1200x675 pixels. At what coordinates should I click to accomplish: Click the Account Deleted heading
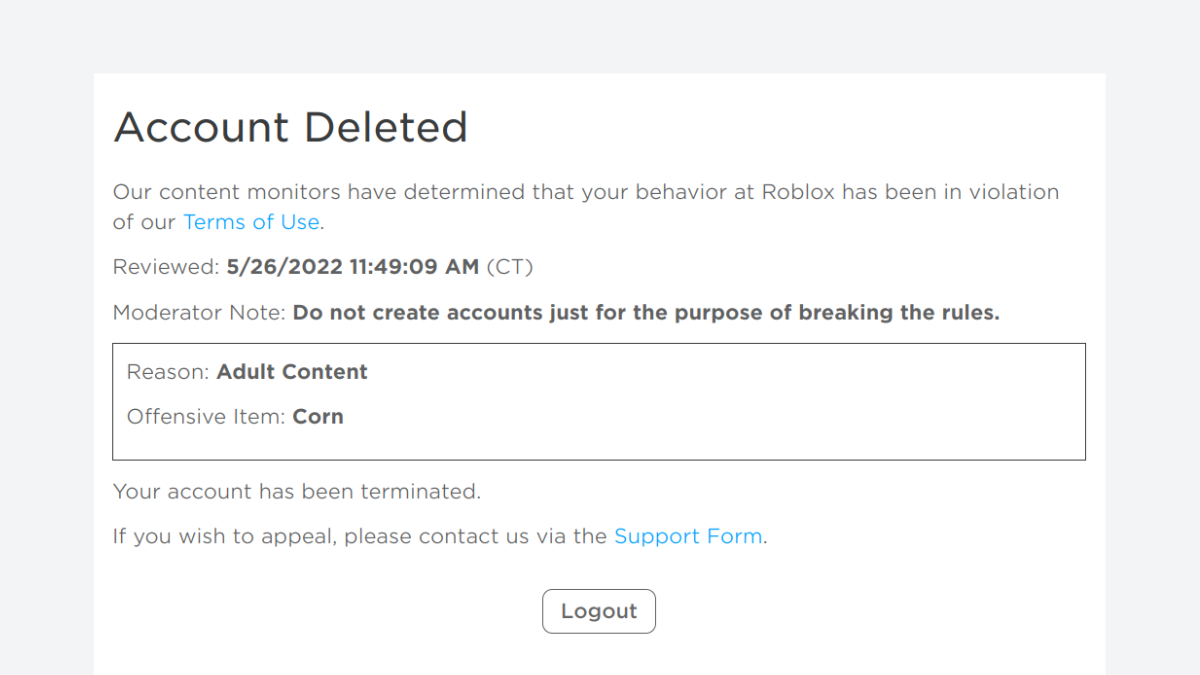tap(291, 128)
